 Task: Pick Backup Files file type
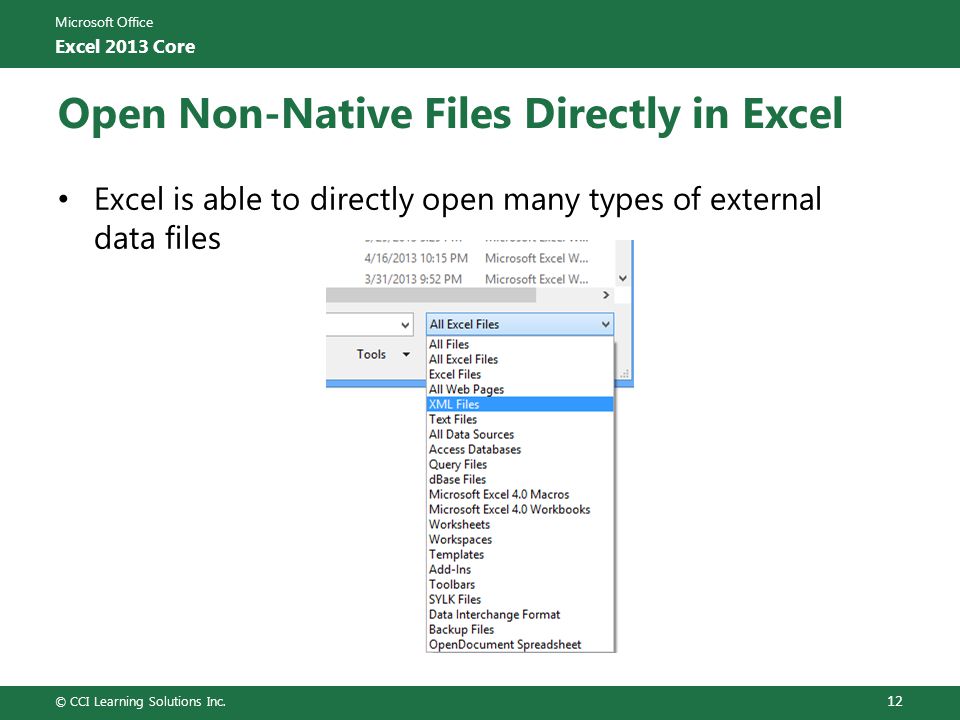click(x=520, y=629)
